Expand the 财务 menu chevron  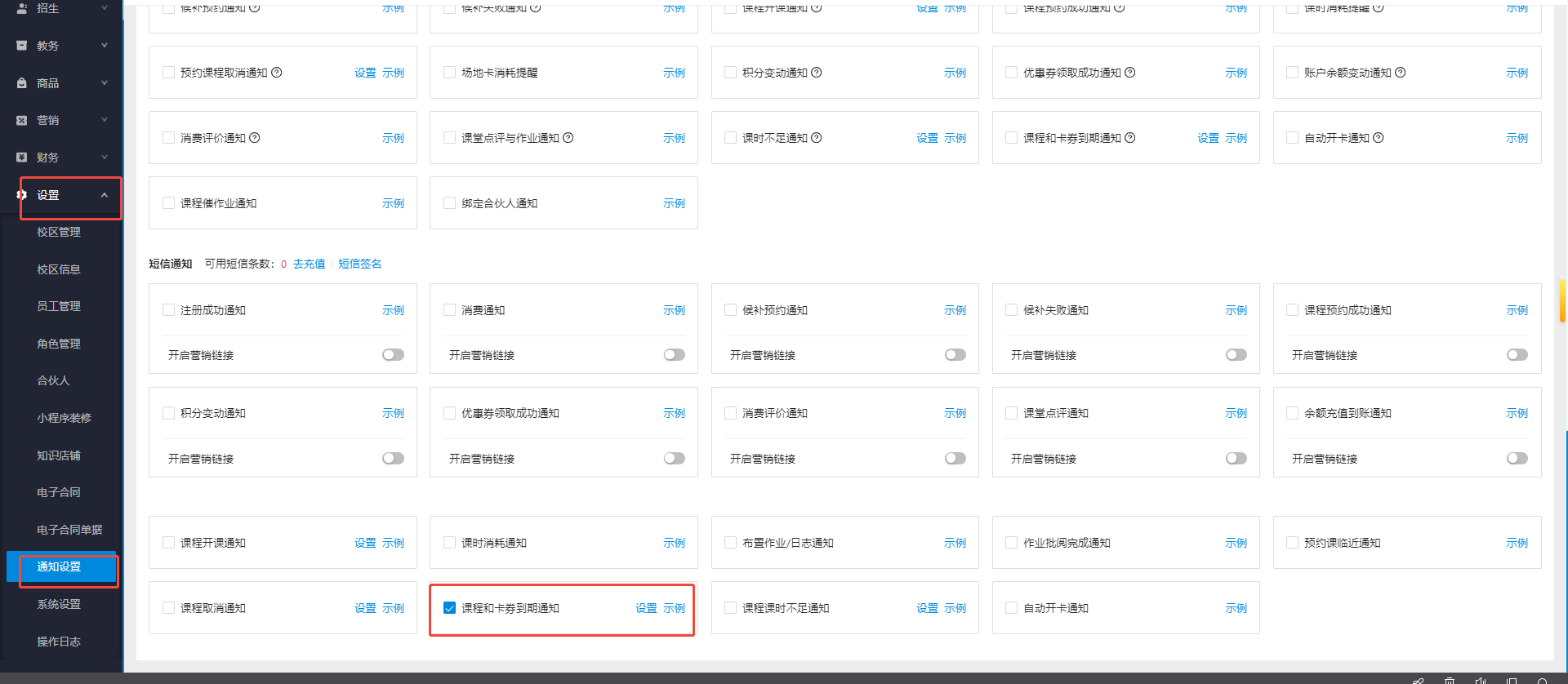click(105, 158)
